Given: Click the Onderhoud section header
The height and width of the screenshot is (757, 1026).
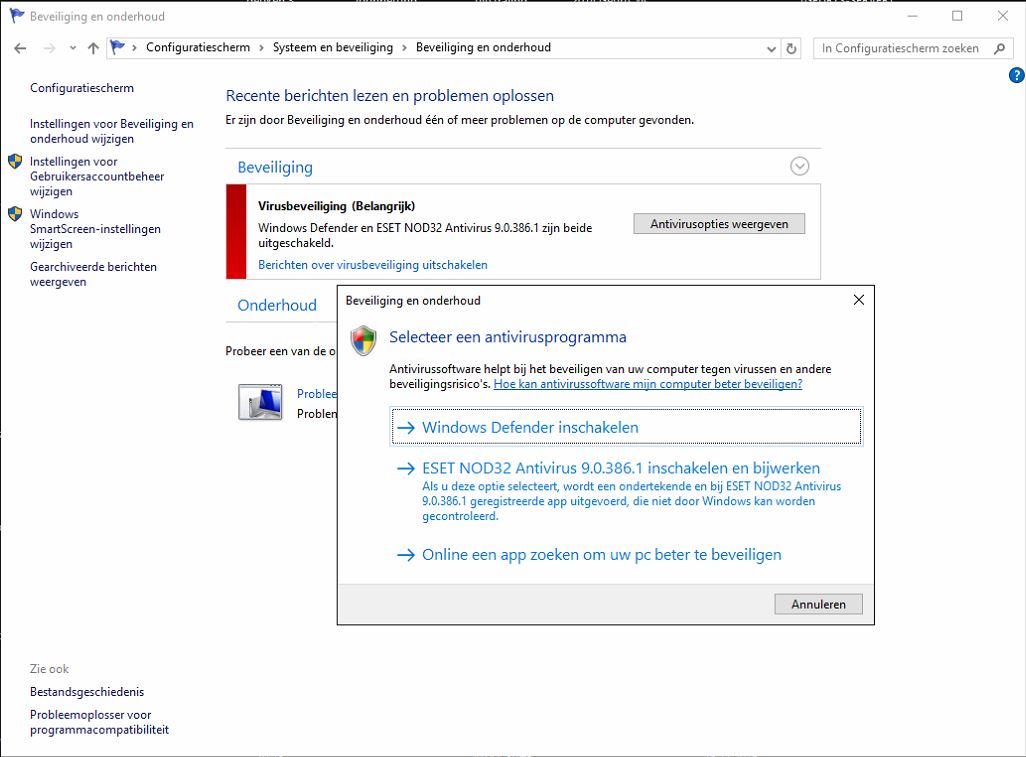Looking at the screenshot, I should tap(277, 305).
